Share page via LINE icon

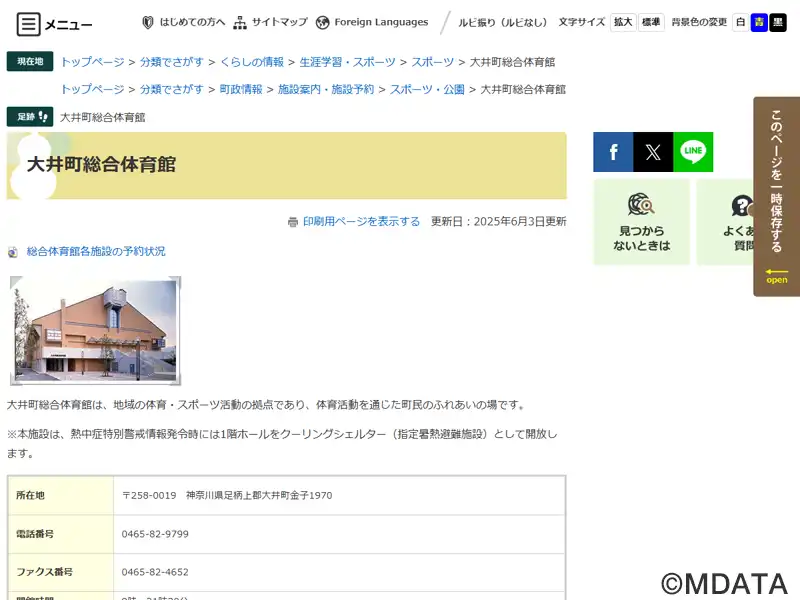pyautogui.click(x=693, y=152)
